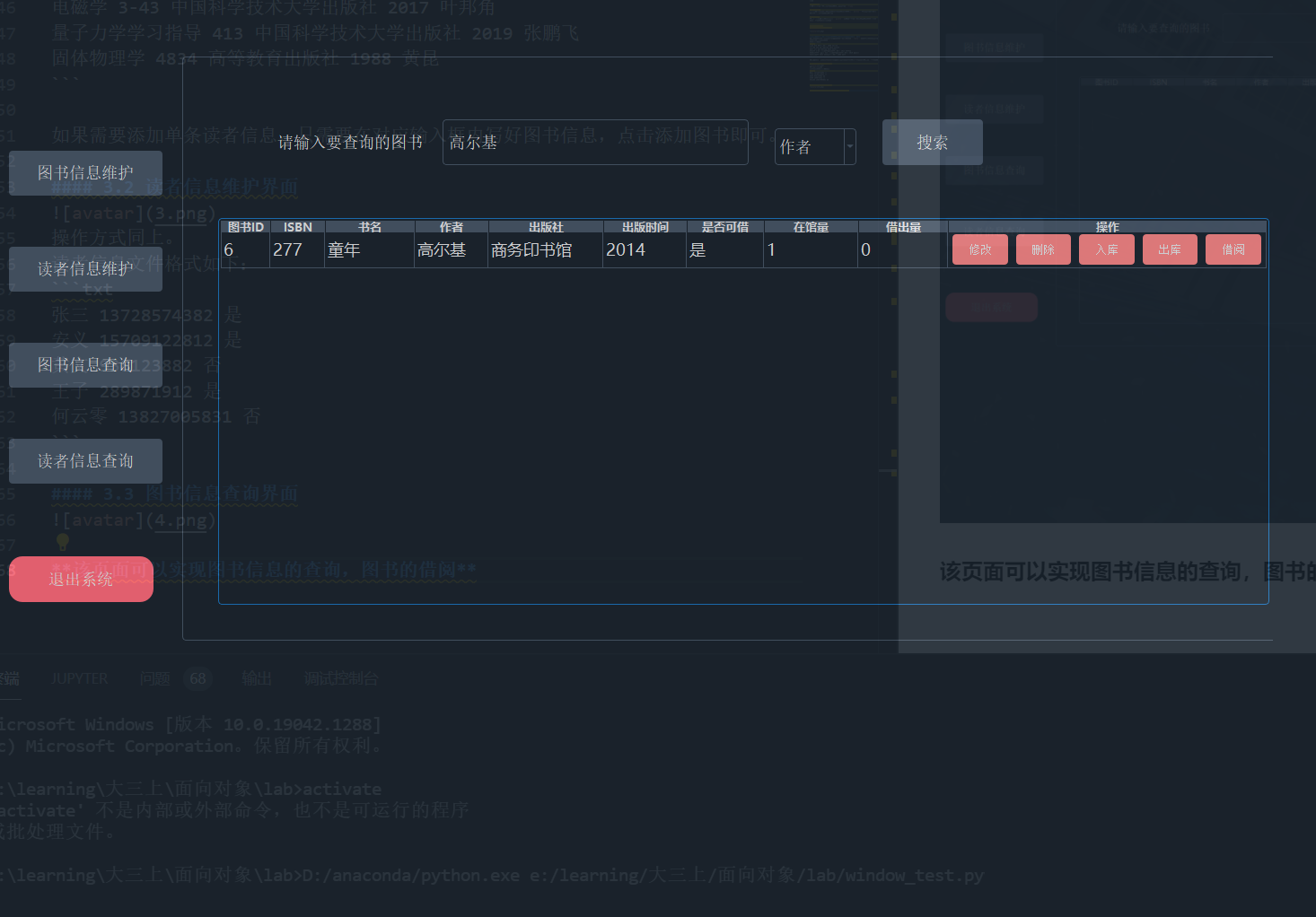Click the 请输入要查询的图书 label
The image size is (1316, 917).
tap(350, 143)
